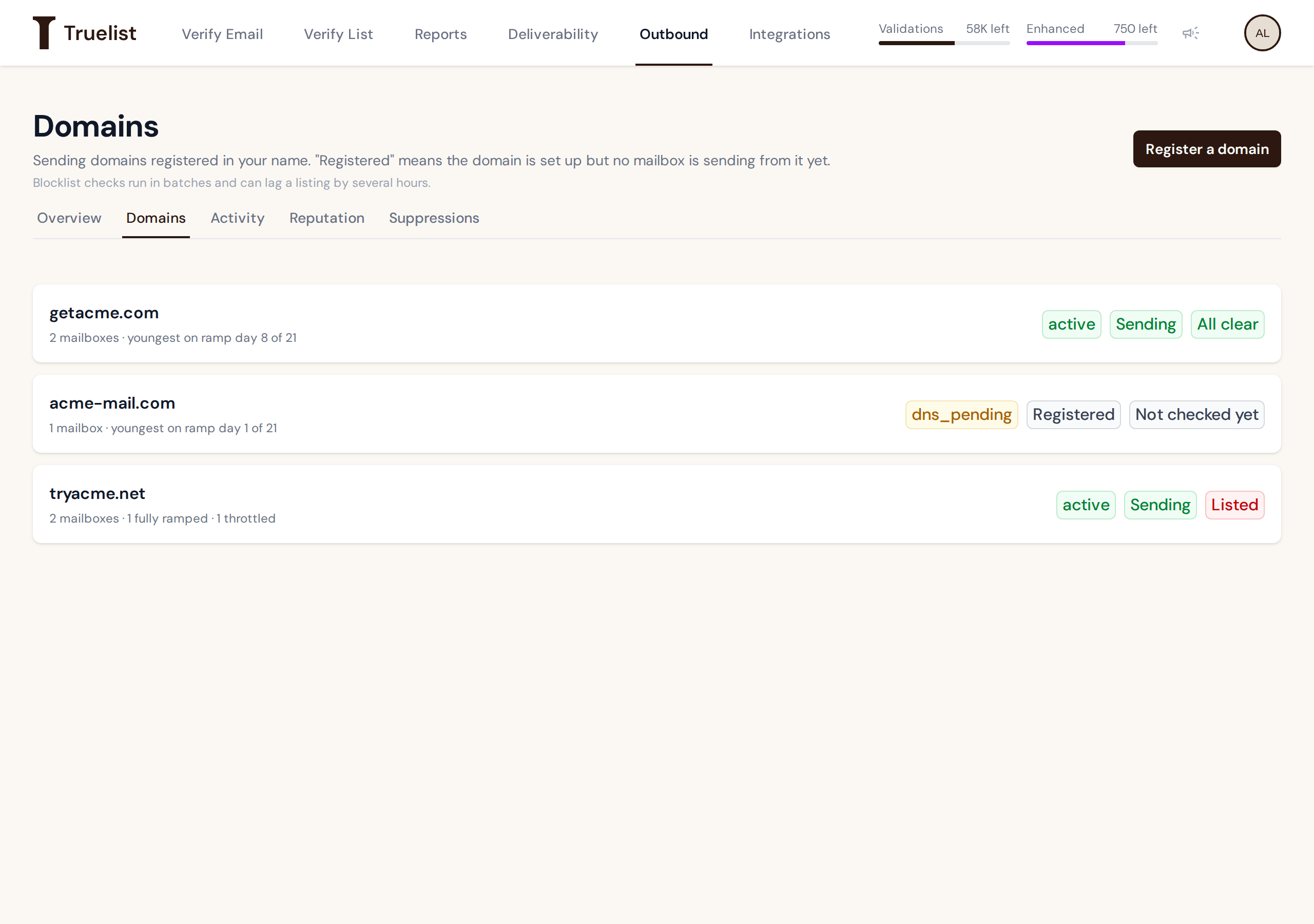1314x924 pixels.
Task: Click the Not checked yet badge
Action: point(1196,414)
